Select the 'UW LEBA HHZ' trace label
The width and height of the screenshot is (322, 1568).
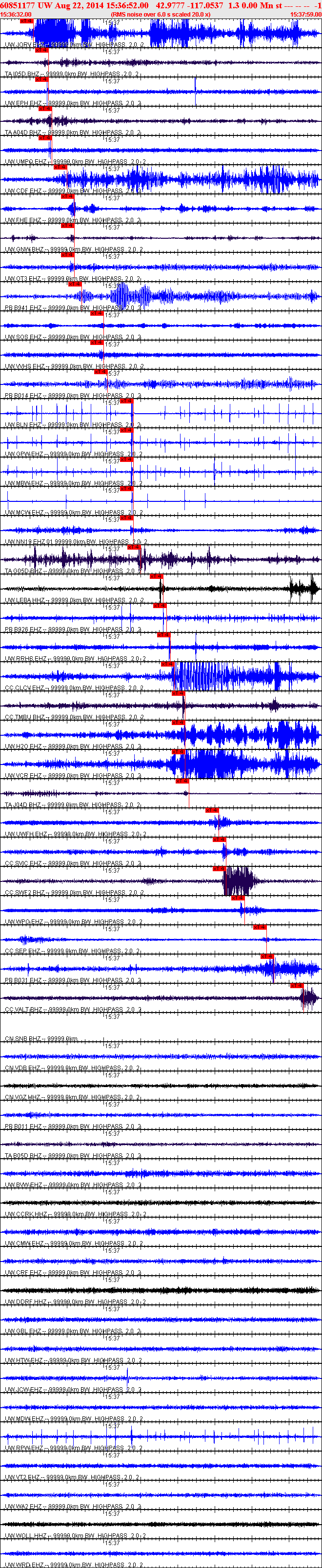pyautogui.click(x=74, y=600)
